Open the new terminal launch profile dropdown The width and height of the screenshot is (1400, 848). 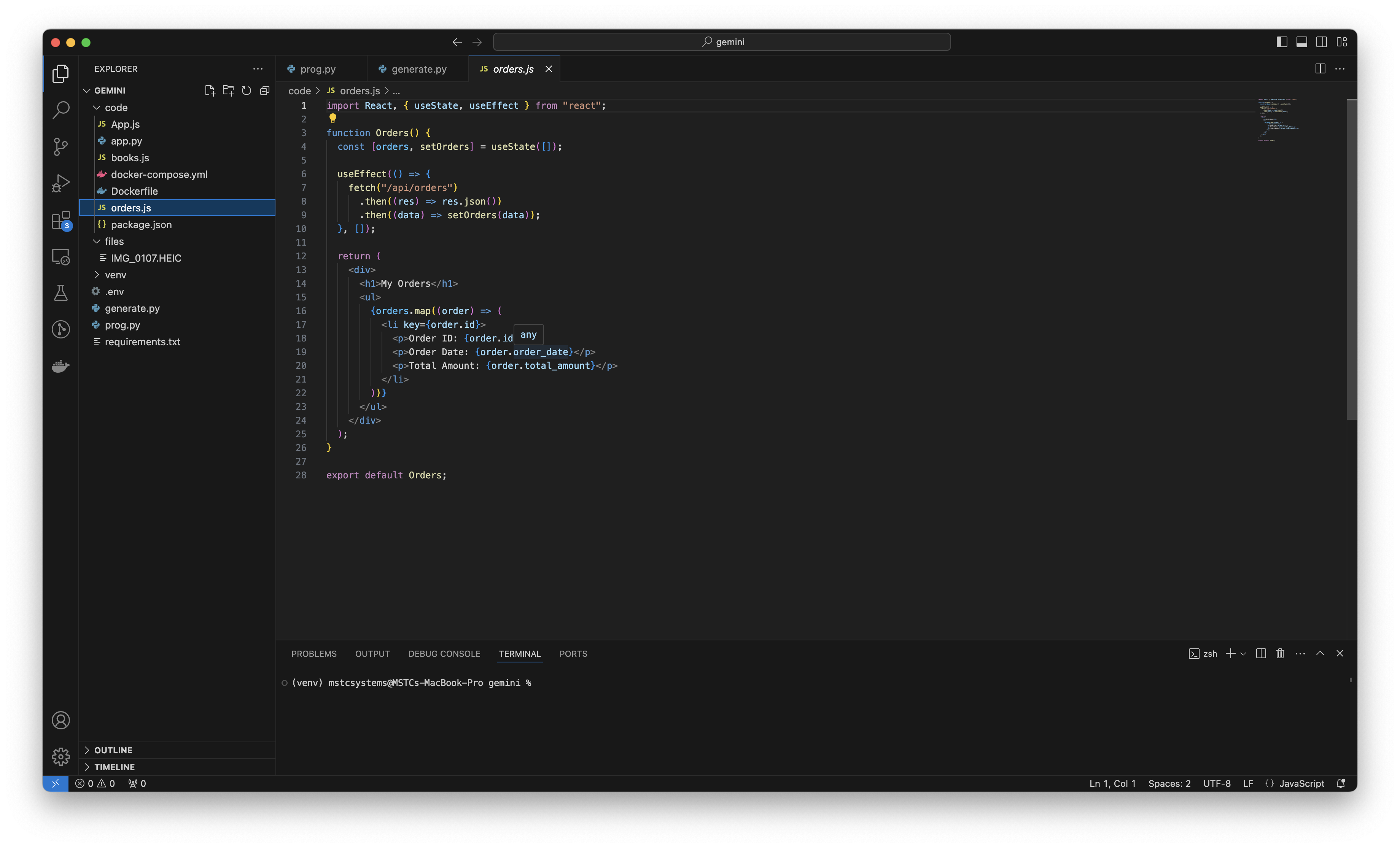(1243, 654)
